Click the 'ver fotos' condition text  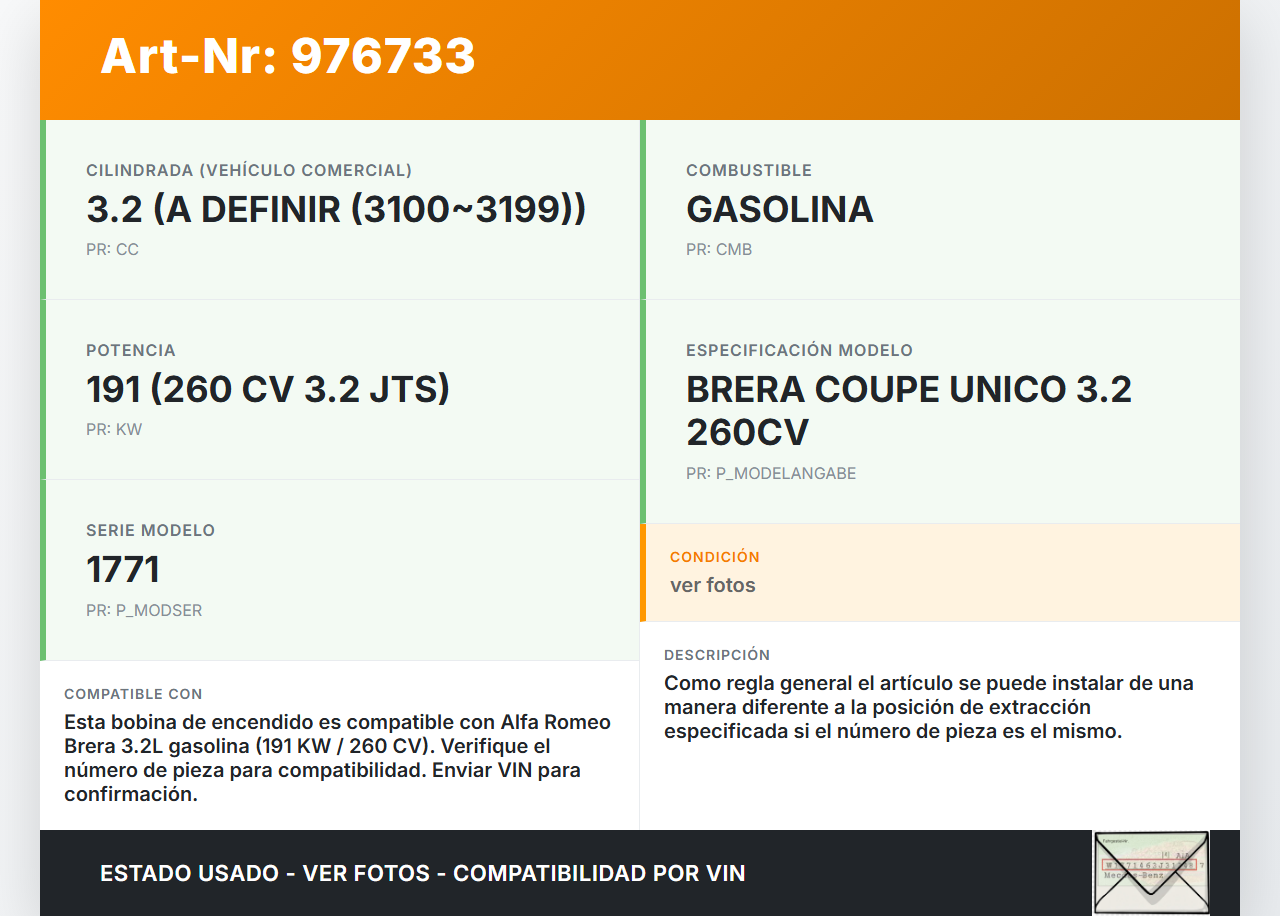pos(713,585)
